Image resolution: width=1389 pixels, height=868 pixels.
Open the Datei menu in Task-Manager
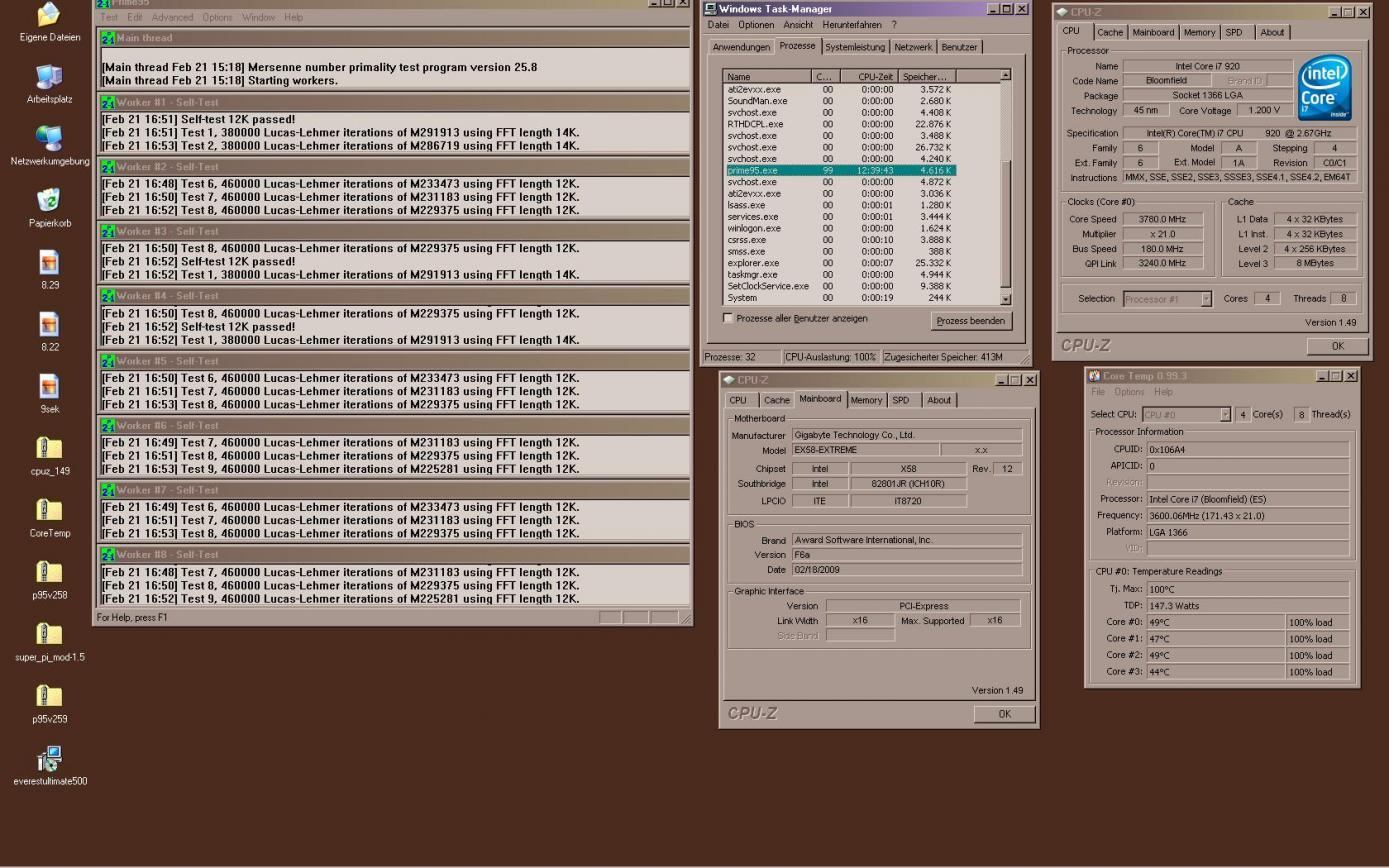(718, 25)
